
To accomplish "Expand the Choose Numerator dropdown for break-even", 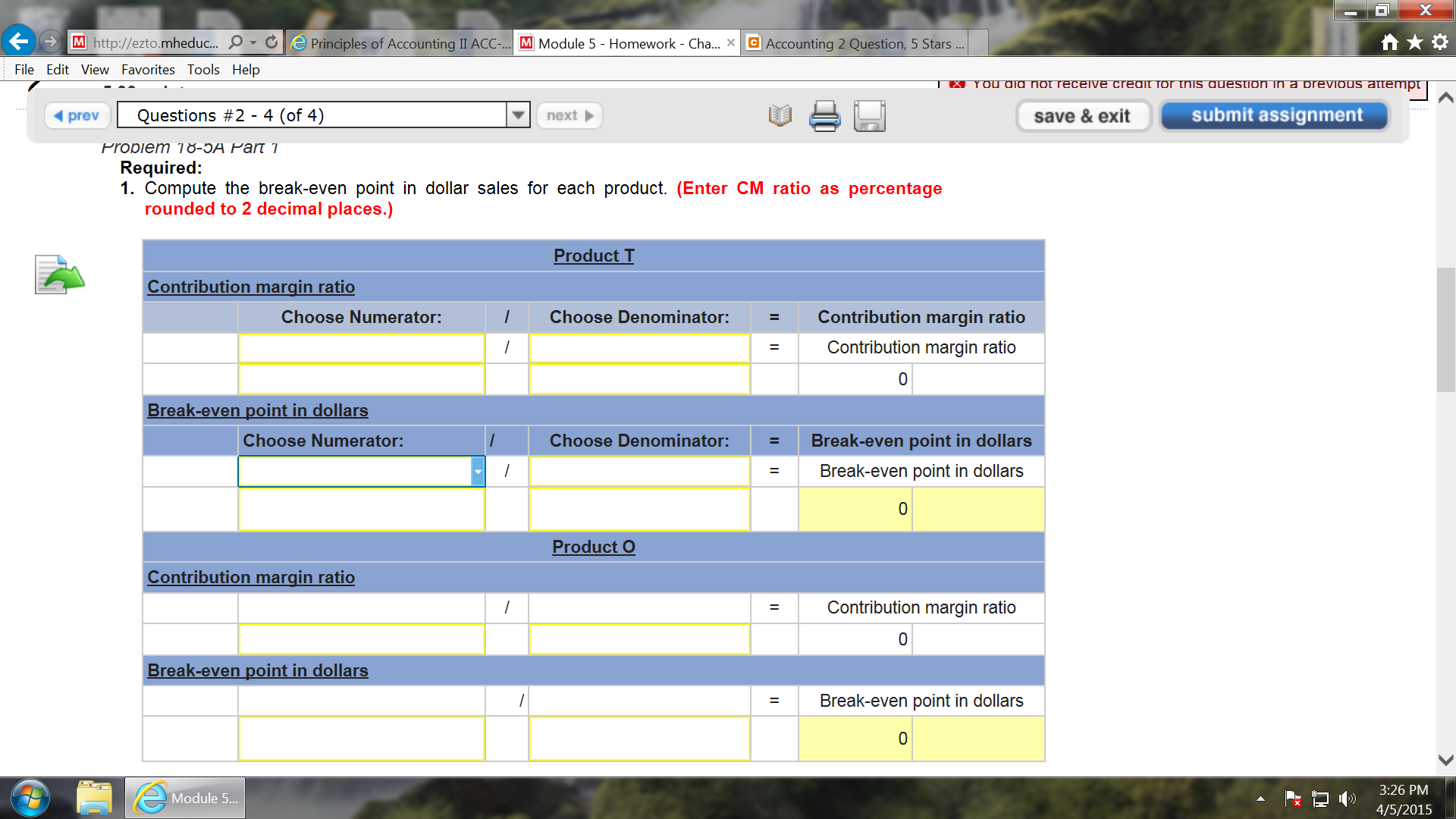I will pos(478,471).
